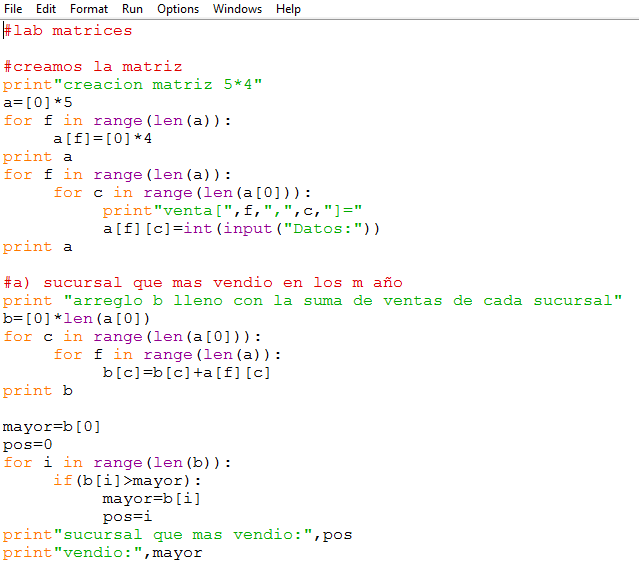
Task: Click the print "arreglo b lleno" line
Action: [313, 301]
